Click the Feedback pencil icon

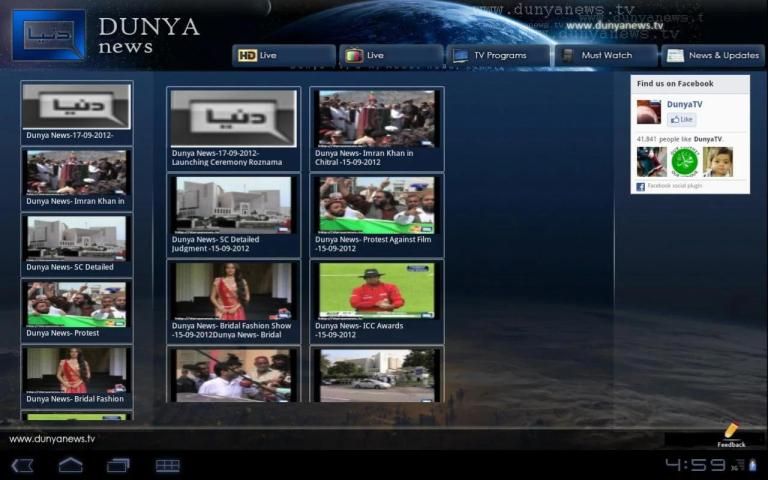click(x=731, y=433)
